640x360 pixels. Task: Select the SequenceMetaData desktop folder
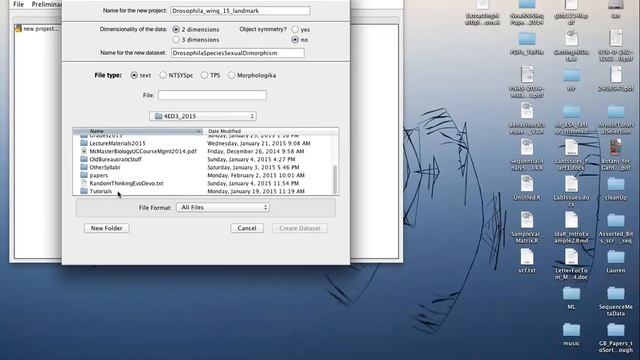[x=616, y=294]
